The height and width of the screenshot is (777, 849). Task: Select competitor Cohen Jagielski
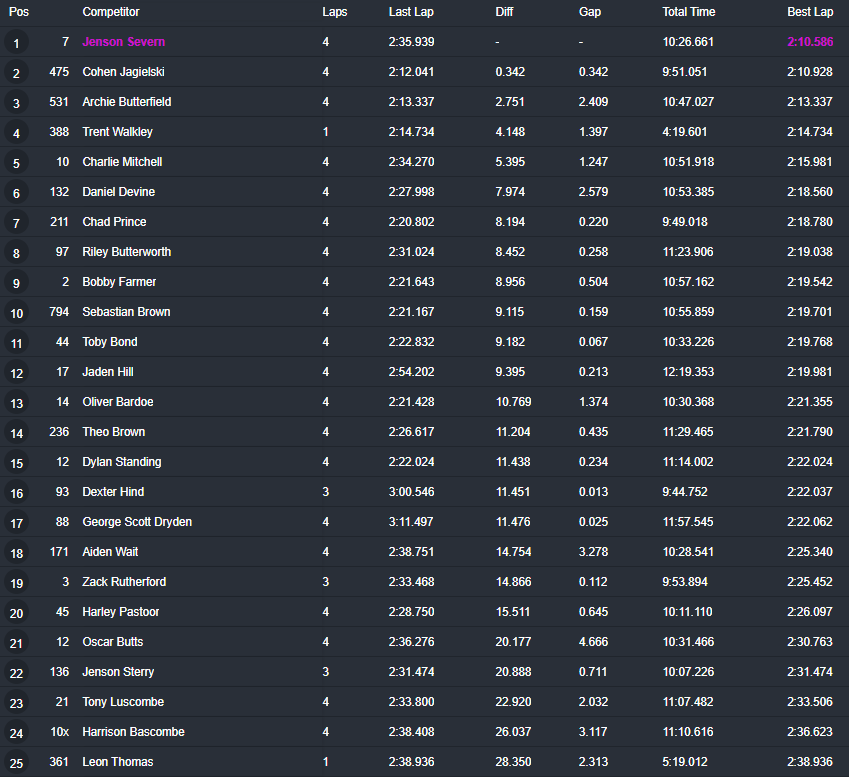(x=123, y=72)
